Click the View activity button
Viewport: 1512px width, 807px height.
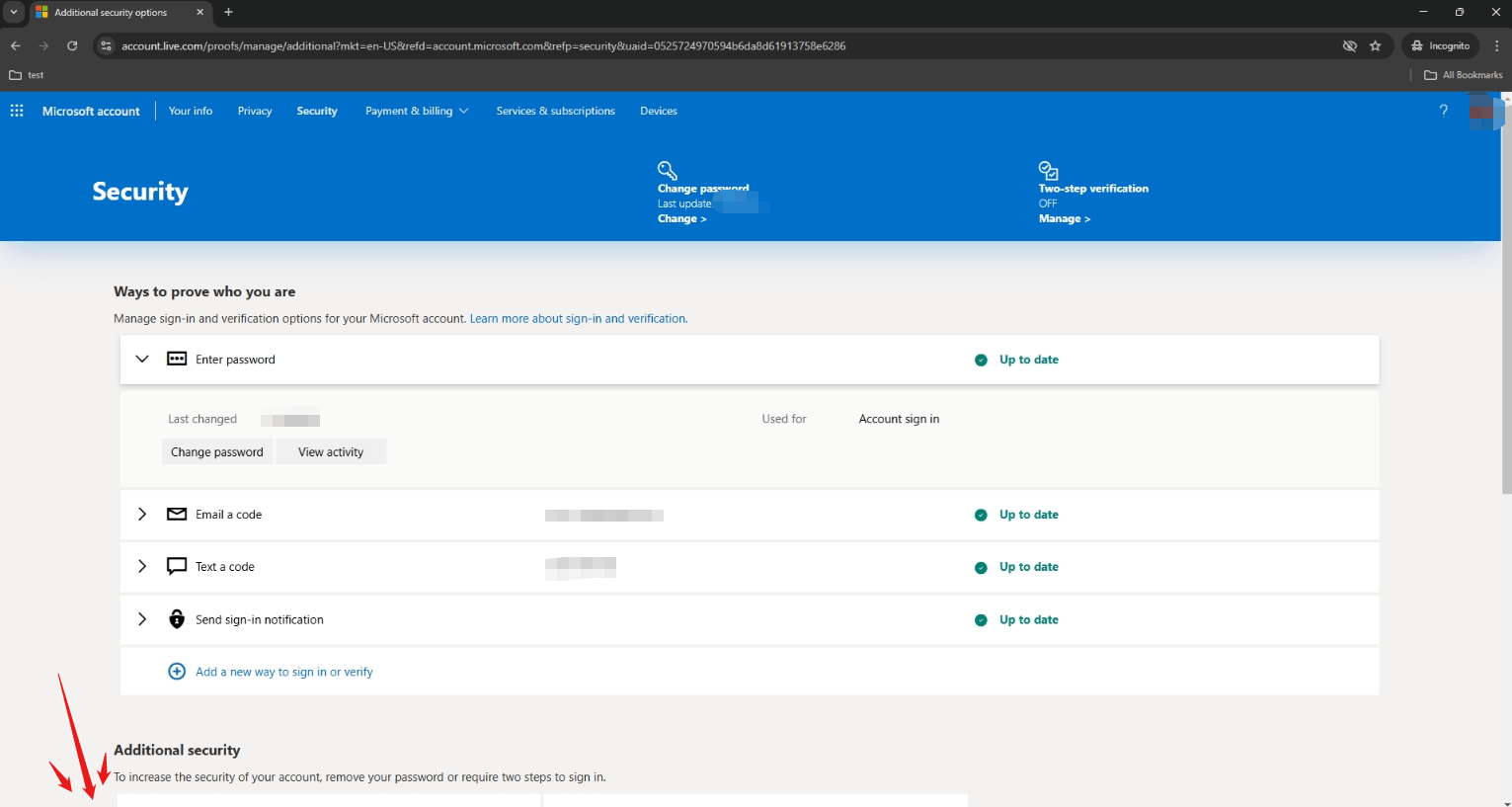pos(331,451)
